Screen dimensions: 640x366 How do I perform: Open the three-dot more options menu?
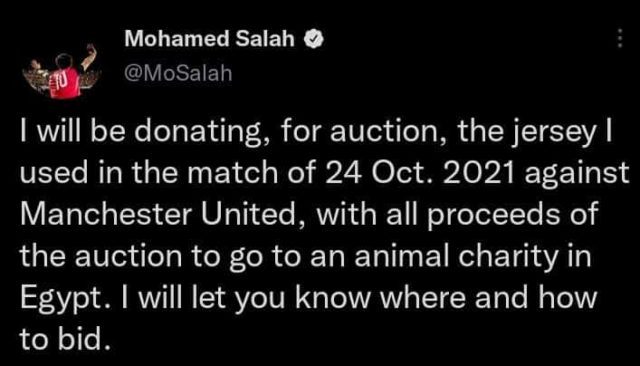[620, 38]
